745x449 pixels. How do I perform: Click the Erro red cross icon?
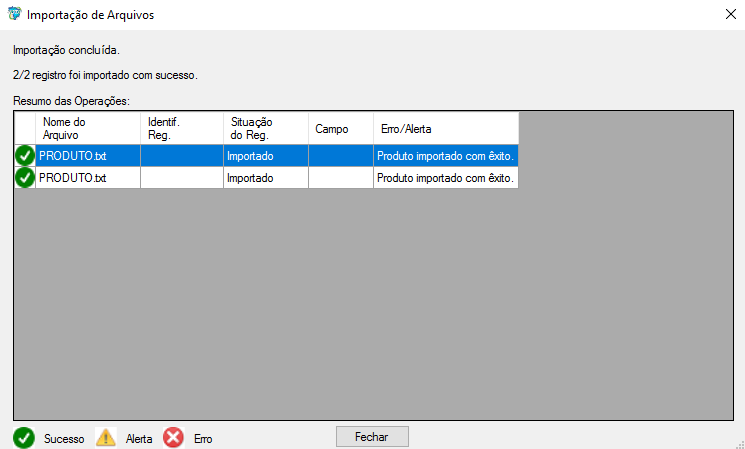(x=173, y=437)
